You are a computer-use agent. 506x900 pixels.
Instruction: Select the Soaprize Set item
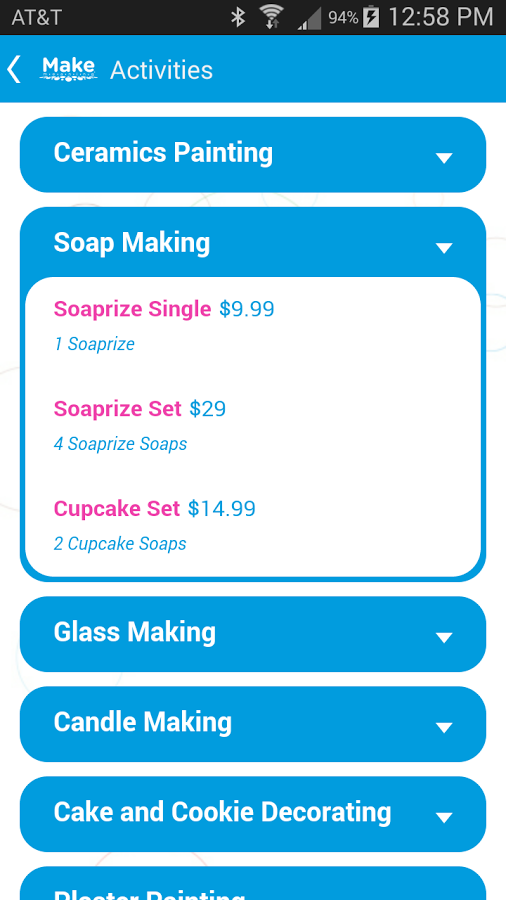click(253, 425)
